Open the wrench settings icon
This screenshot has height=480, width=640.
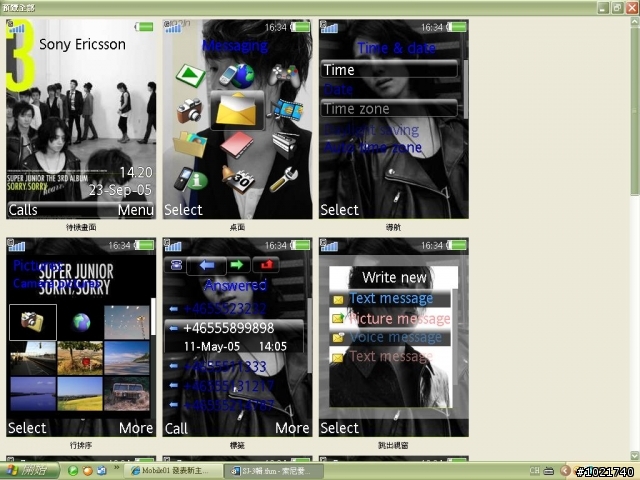coord(284,180)
